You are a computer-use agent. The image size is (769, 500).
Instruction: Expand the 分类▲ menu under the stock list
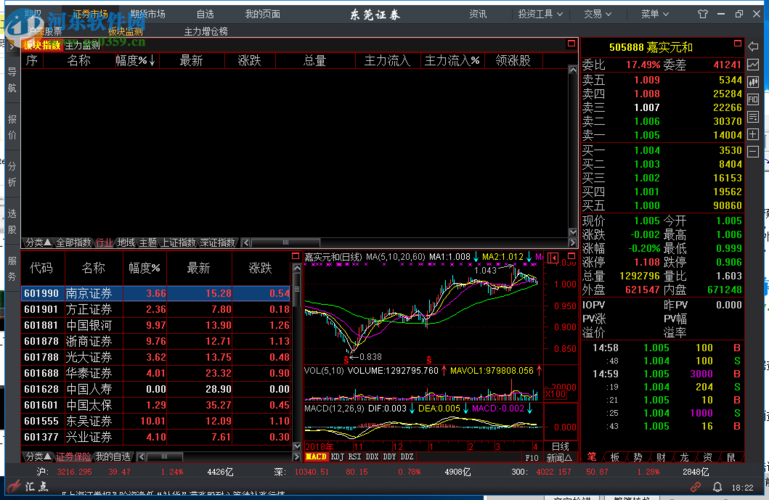pos(38,457)
